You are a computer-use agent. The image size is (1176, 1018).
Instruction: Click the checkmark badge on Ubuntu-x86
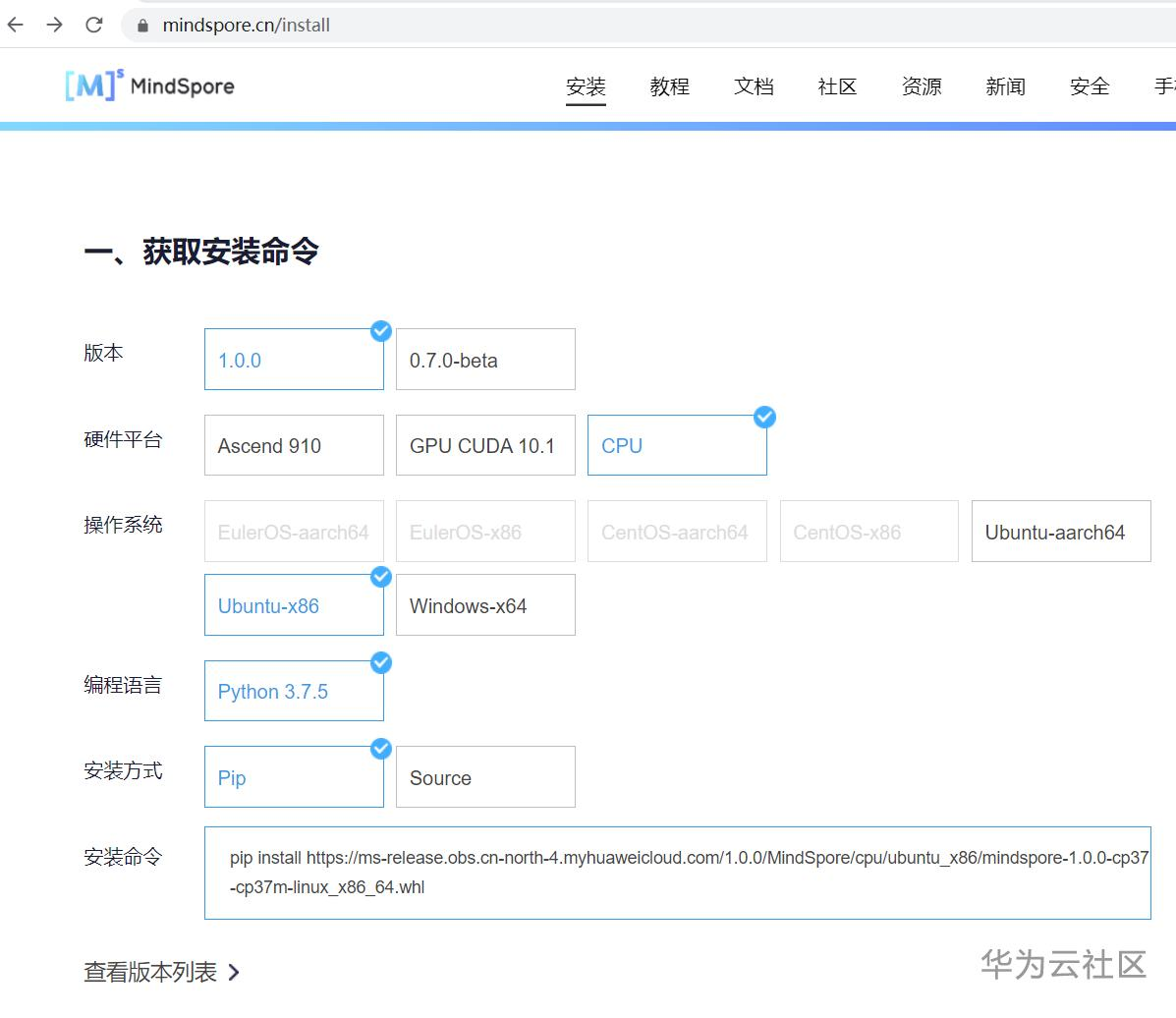[381, 577]
